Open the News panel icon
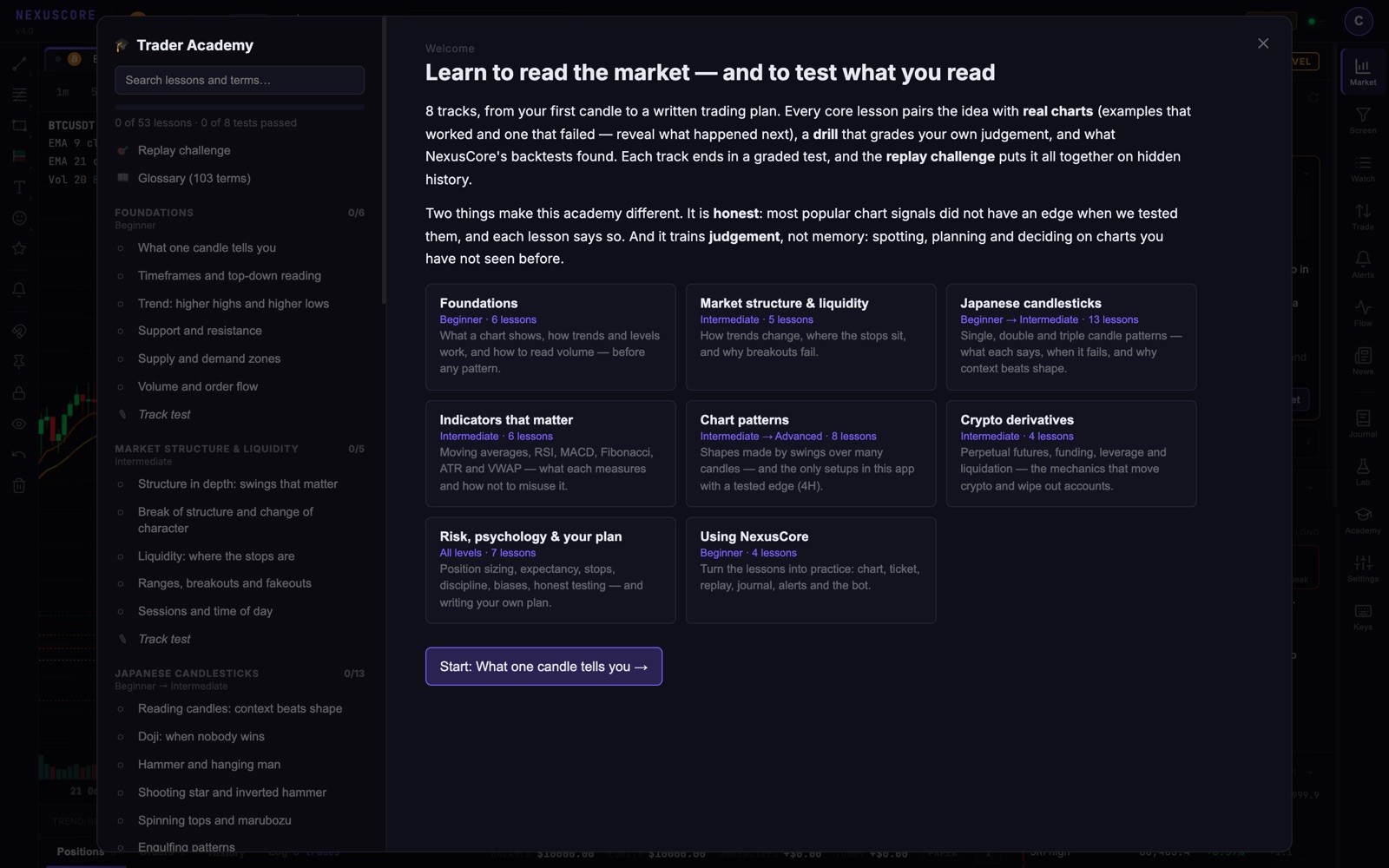This screenshot has height=868, width=1389. 1362,361
